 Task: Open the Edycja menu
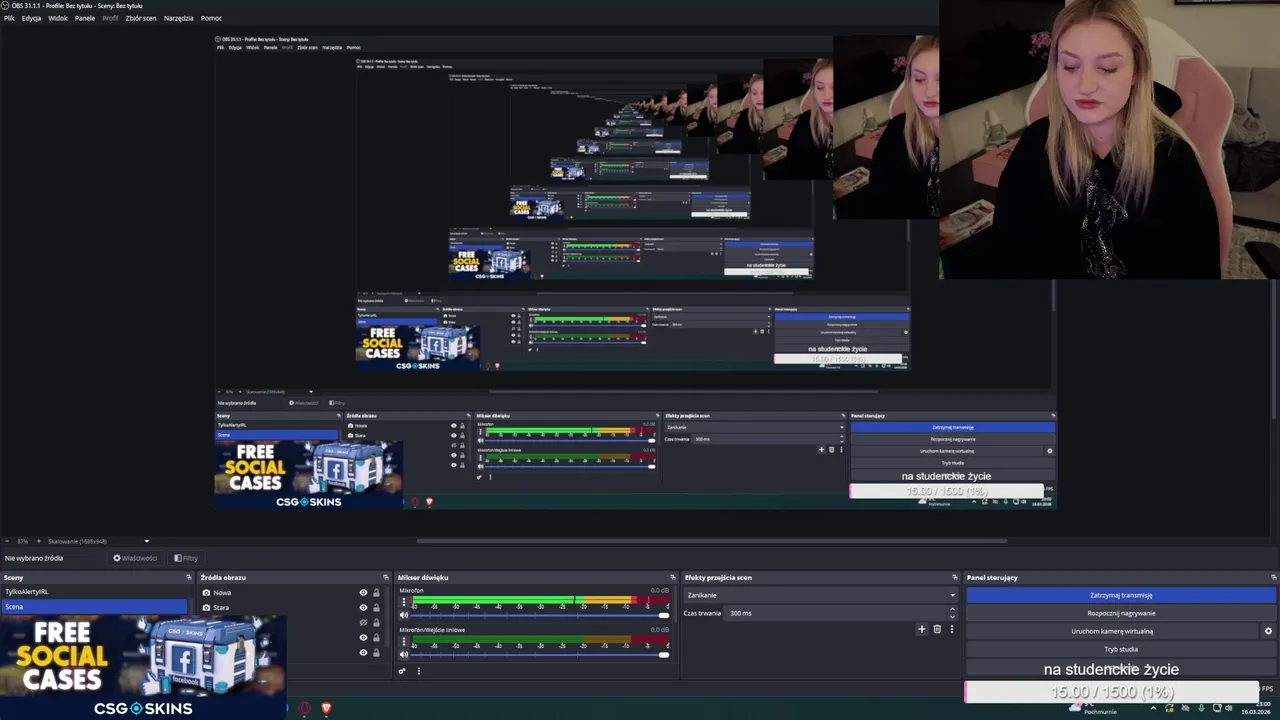[31, 18]
